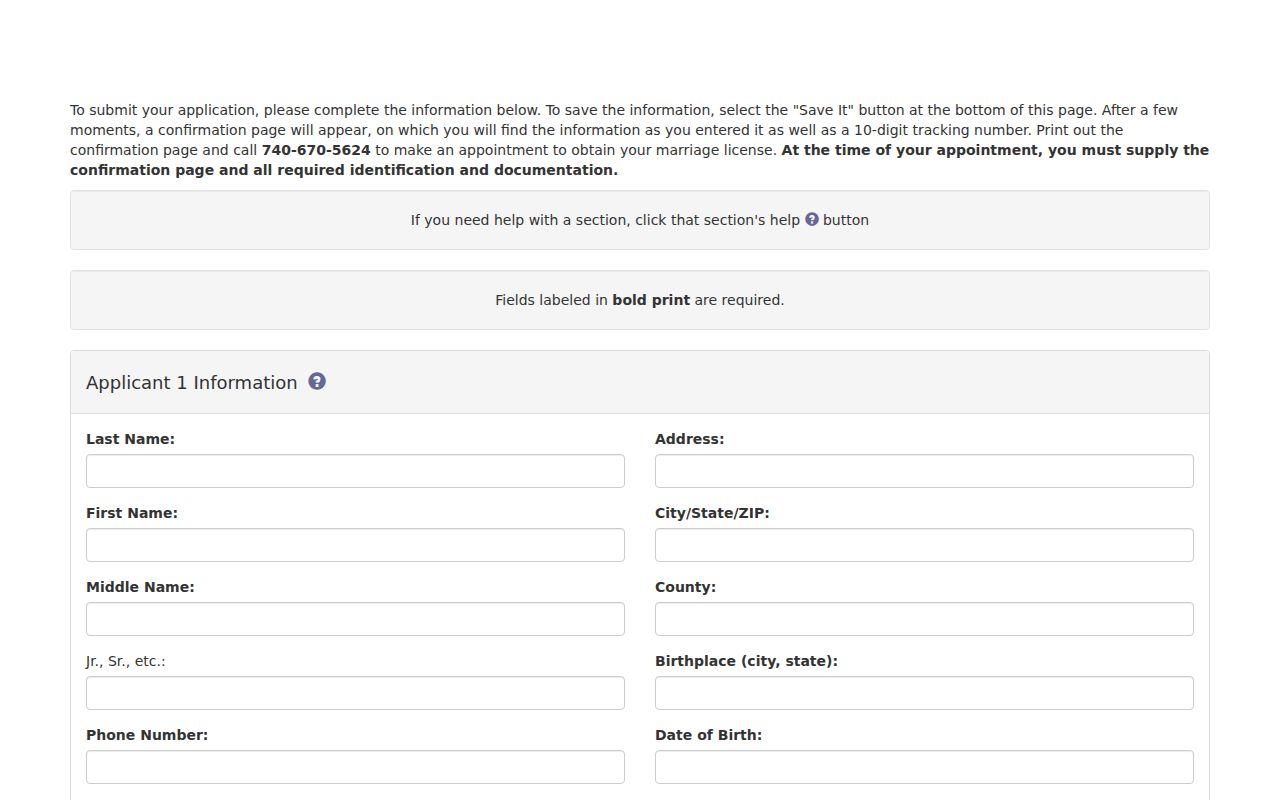Click help icon in instructions banner
Viewport: 1280px width, 800px height.
[x=812, y=219]
